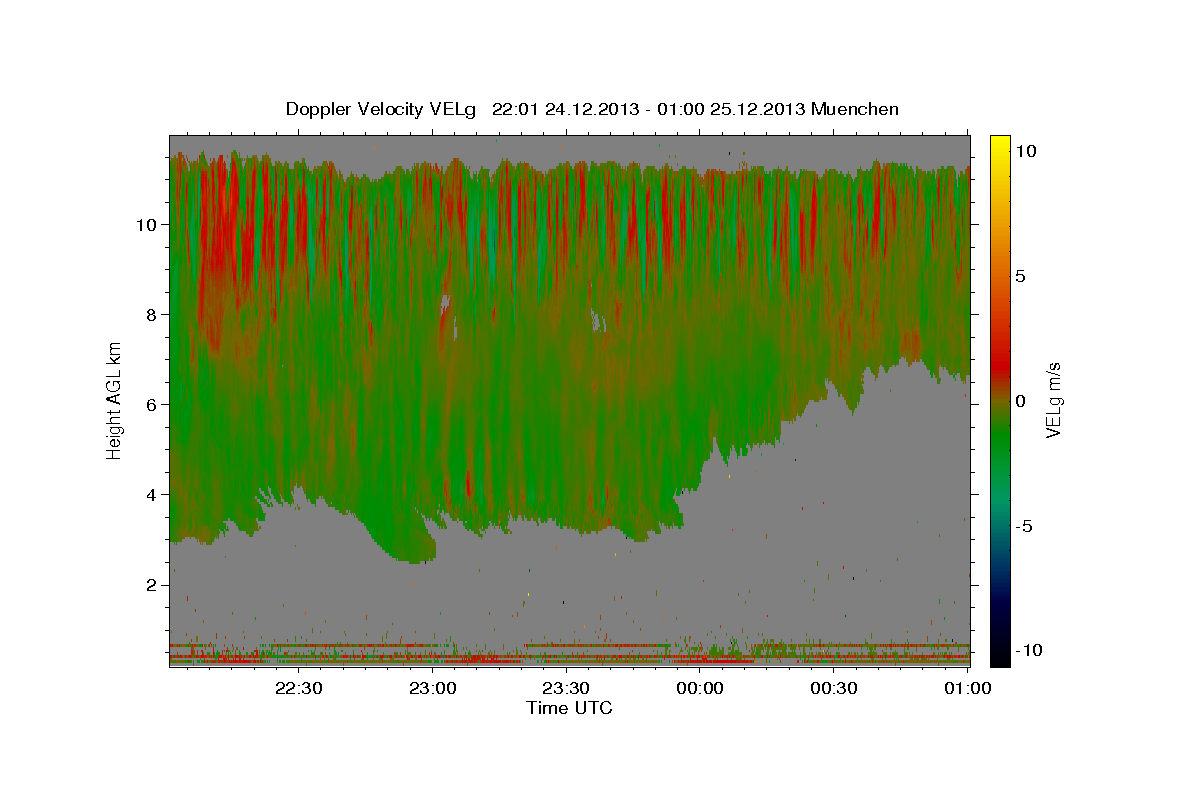This screenshot has height=800, width=1200.
Task: Click the colorbar value 5
Action: (x=1021, y=276)
